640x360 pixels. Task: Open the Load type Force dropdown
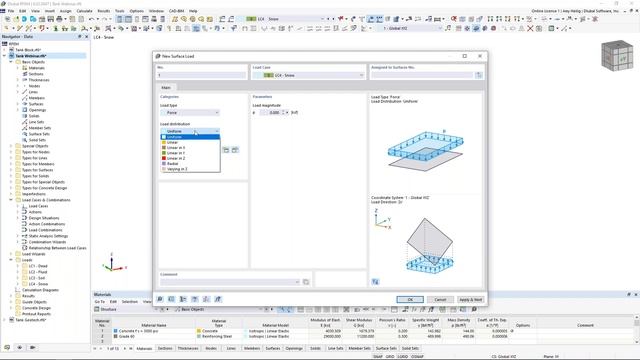[190, 113]
